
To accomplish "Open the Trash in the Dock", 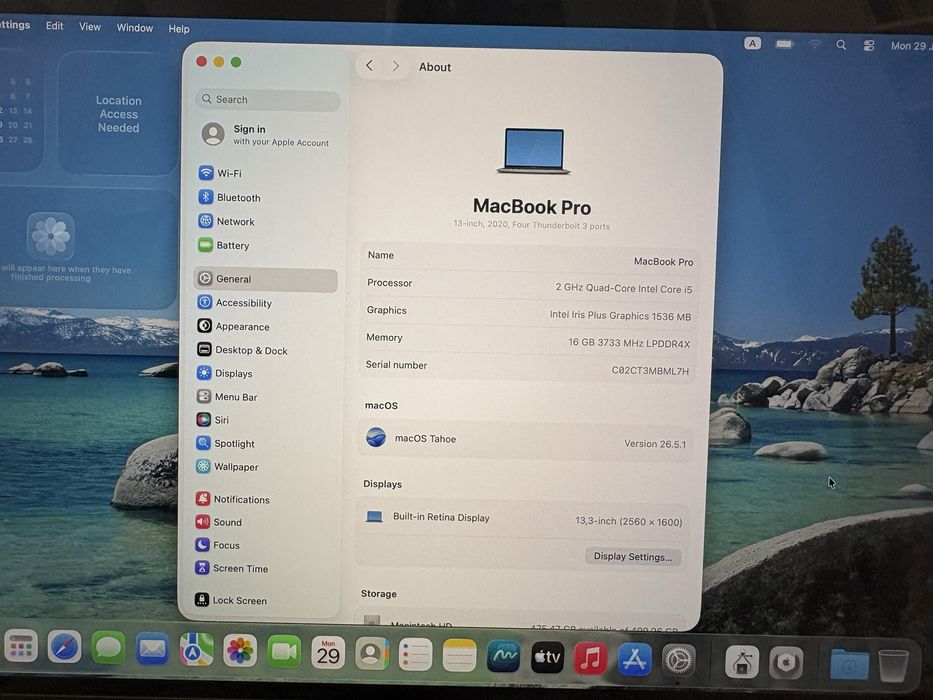I will point(893,665).
